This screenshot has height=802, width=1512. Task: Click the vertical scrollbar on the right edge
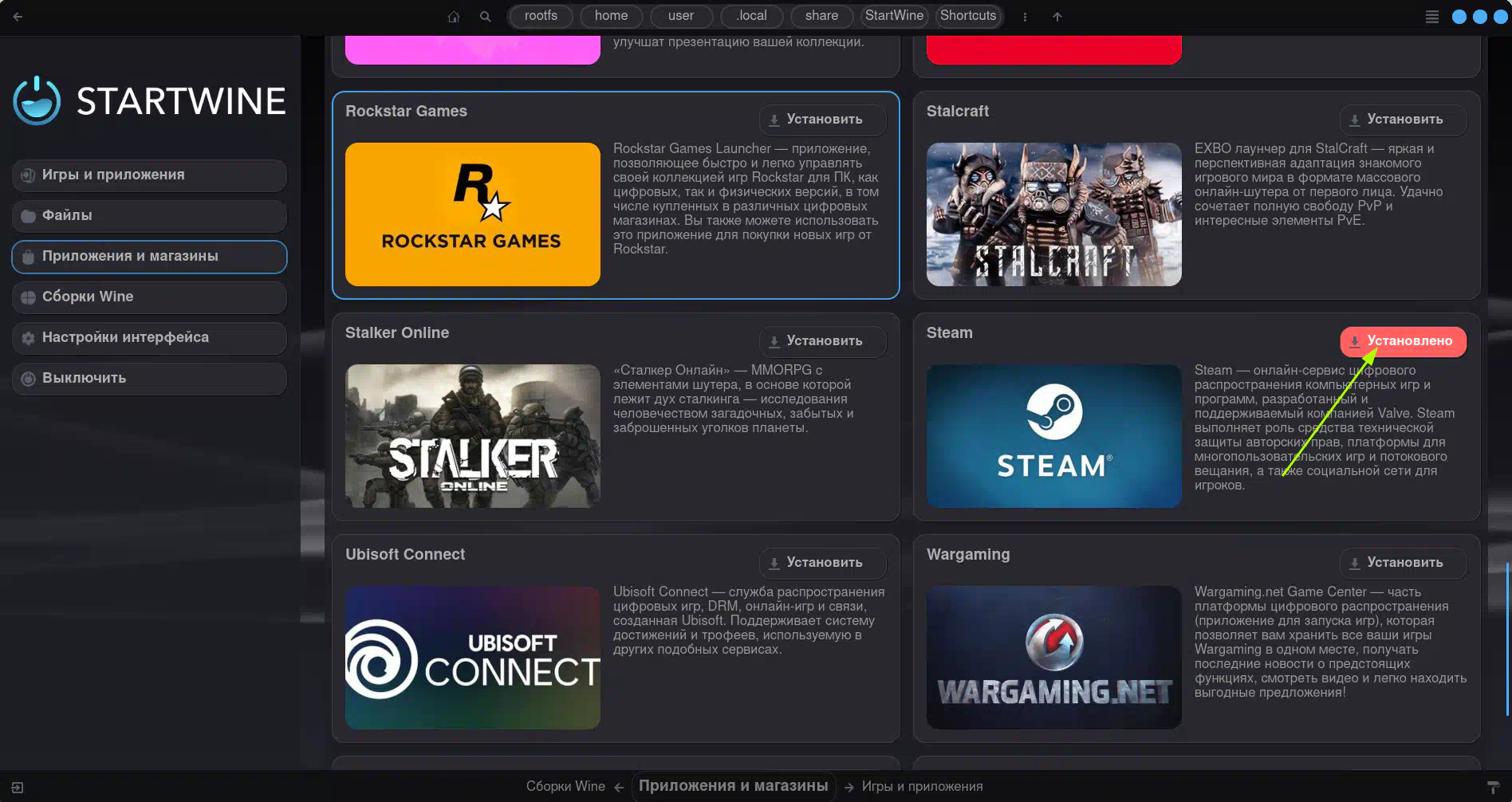coord(1507,638)
